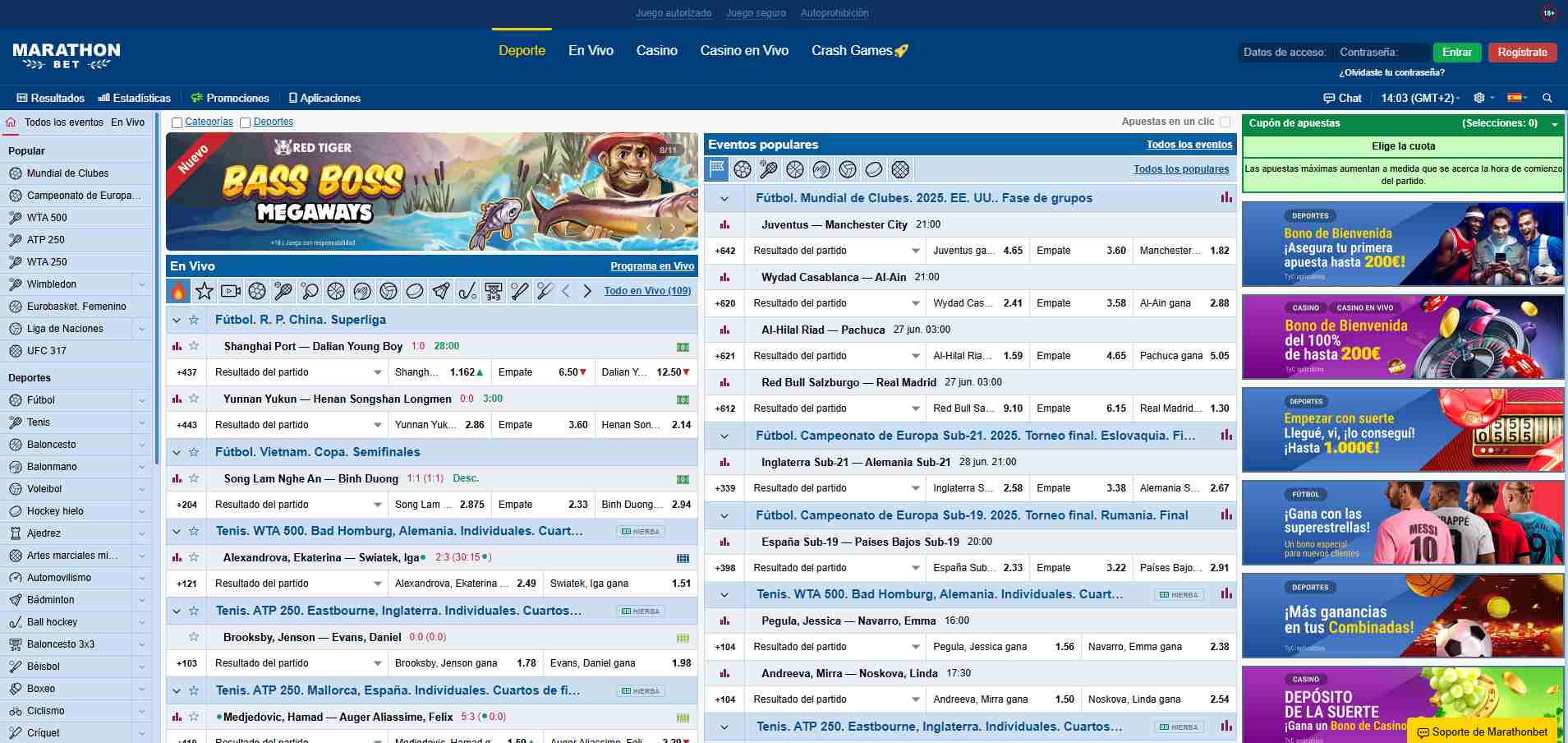Select flag icon in Eventos populares
The width and height of the screenshot is (1568, 743).
point(717,169)
